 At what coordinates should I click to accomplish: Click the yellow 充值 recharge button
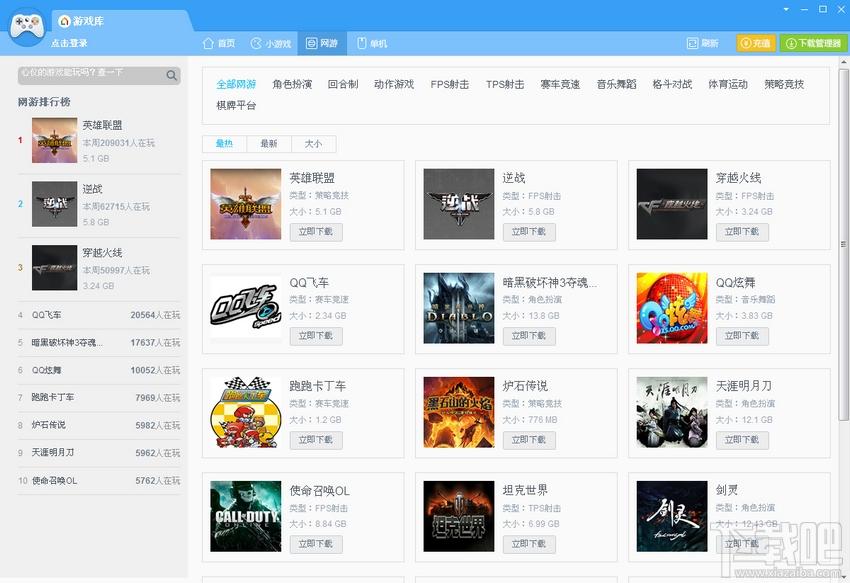point(756,43)
